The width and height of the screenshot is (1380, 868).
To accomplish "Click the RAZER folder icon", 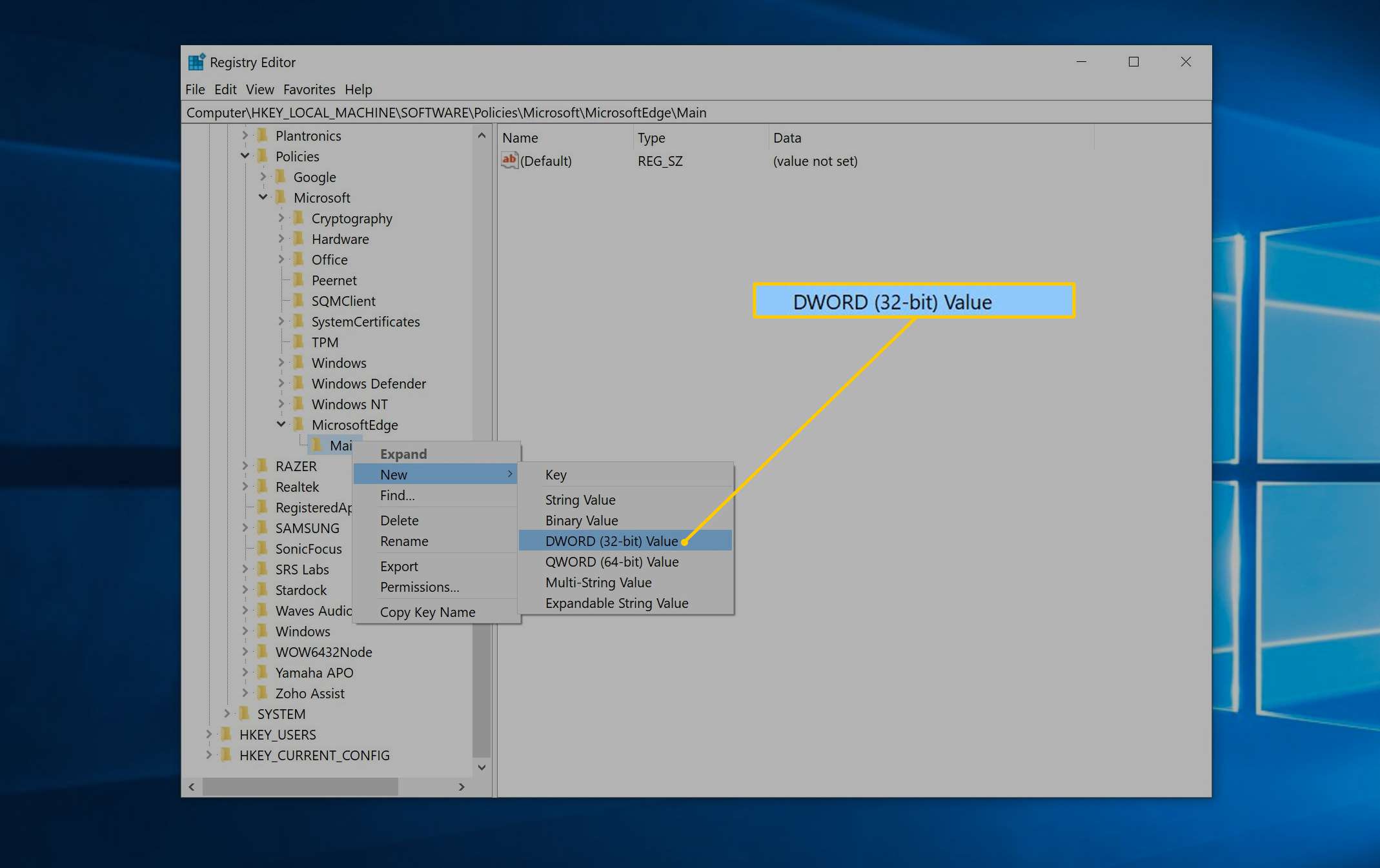I will [x=262, y=466].
